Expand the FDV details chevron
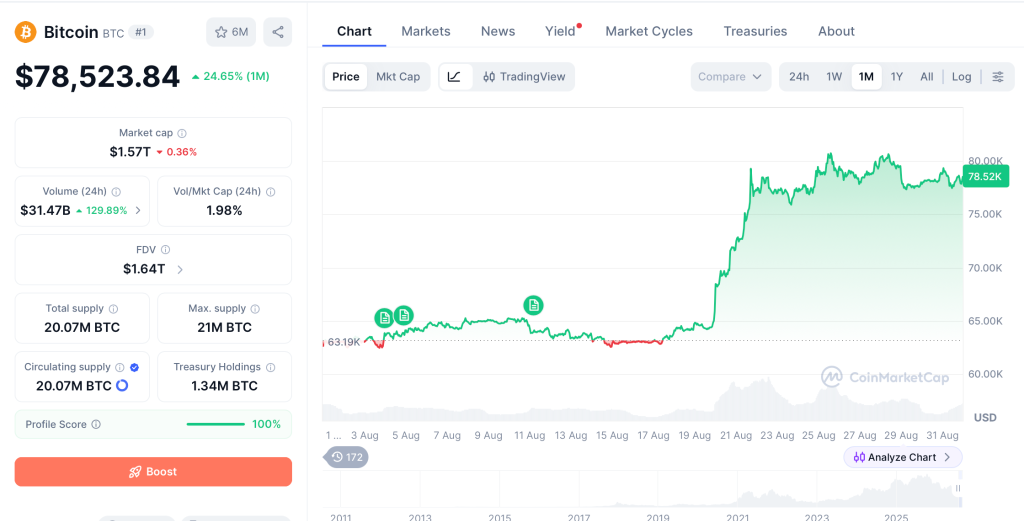 click(x=180, y=269)
